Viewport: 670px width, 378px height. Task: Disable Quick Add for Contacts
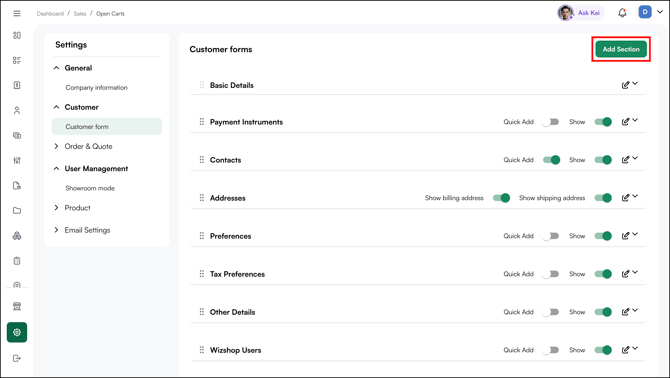point(551,160)
